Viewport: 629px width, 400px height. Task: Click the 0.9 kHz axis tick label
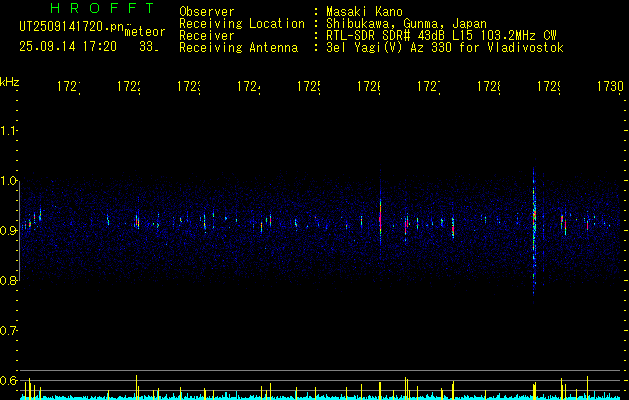(8, 230)
